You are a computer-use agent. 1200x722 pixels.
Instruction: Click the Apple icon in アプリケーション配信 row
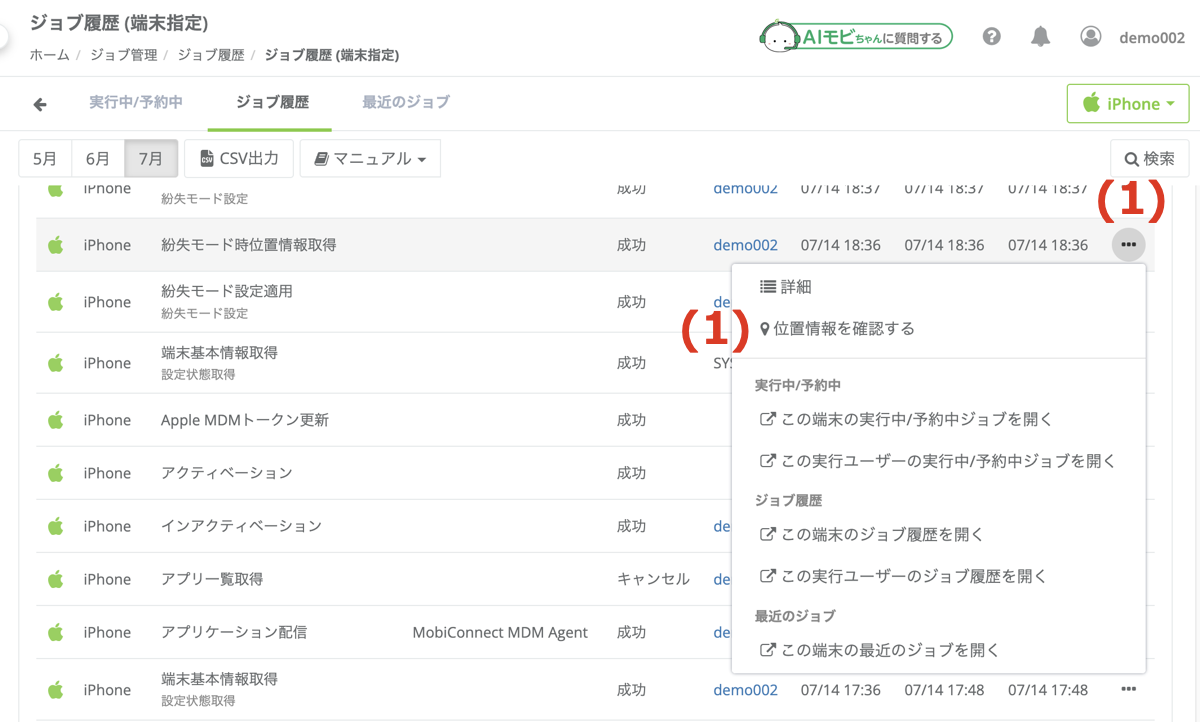[56, 632]
